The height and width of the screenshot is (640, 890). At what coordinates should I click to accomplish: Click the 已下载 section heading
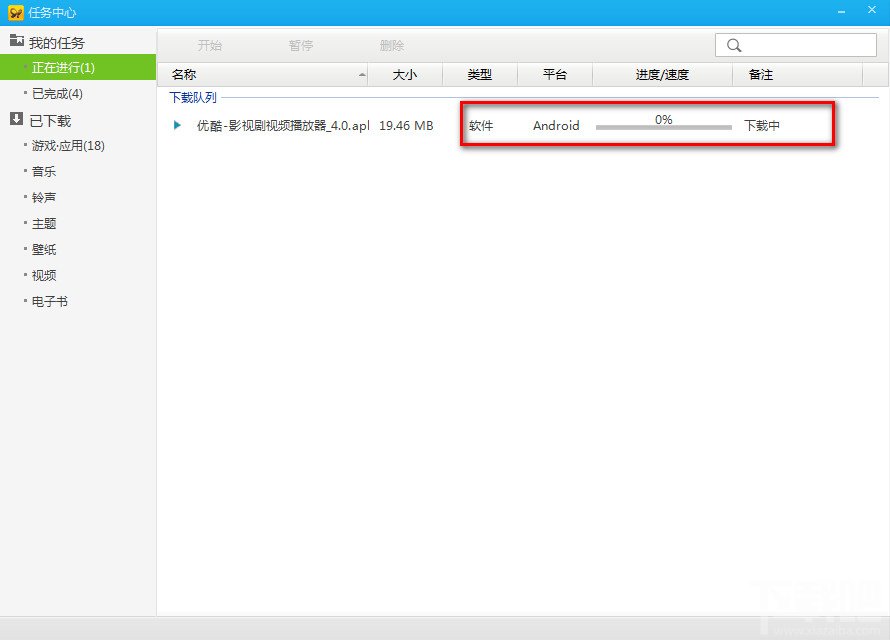[51, 121]
